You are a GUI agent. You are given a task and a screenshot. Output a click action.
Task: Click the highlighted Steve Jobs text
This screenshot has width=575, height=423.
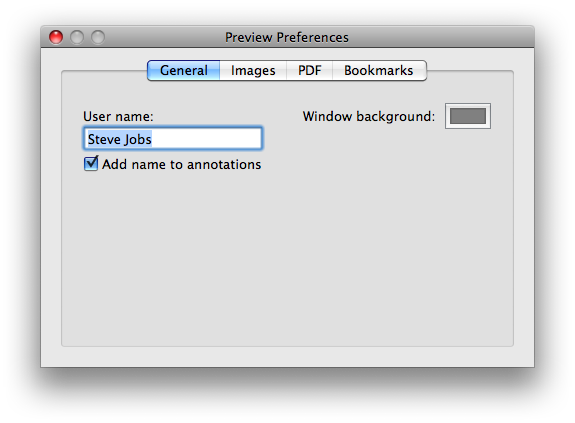click(120, 139)
